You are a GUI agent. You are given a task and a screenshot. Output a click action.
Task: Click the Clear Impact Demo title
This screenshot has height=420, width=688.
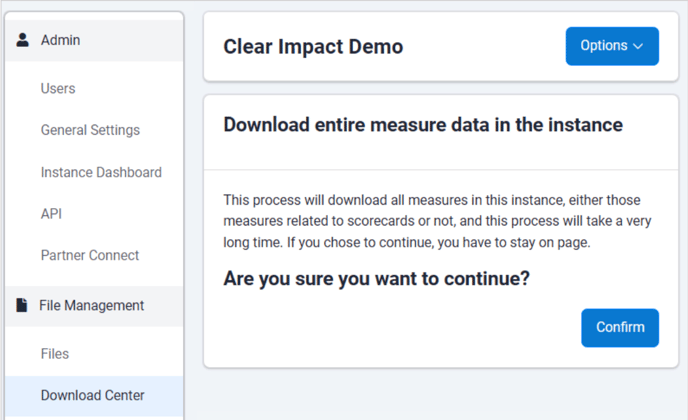coord(313,46)
